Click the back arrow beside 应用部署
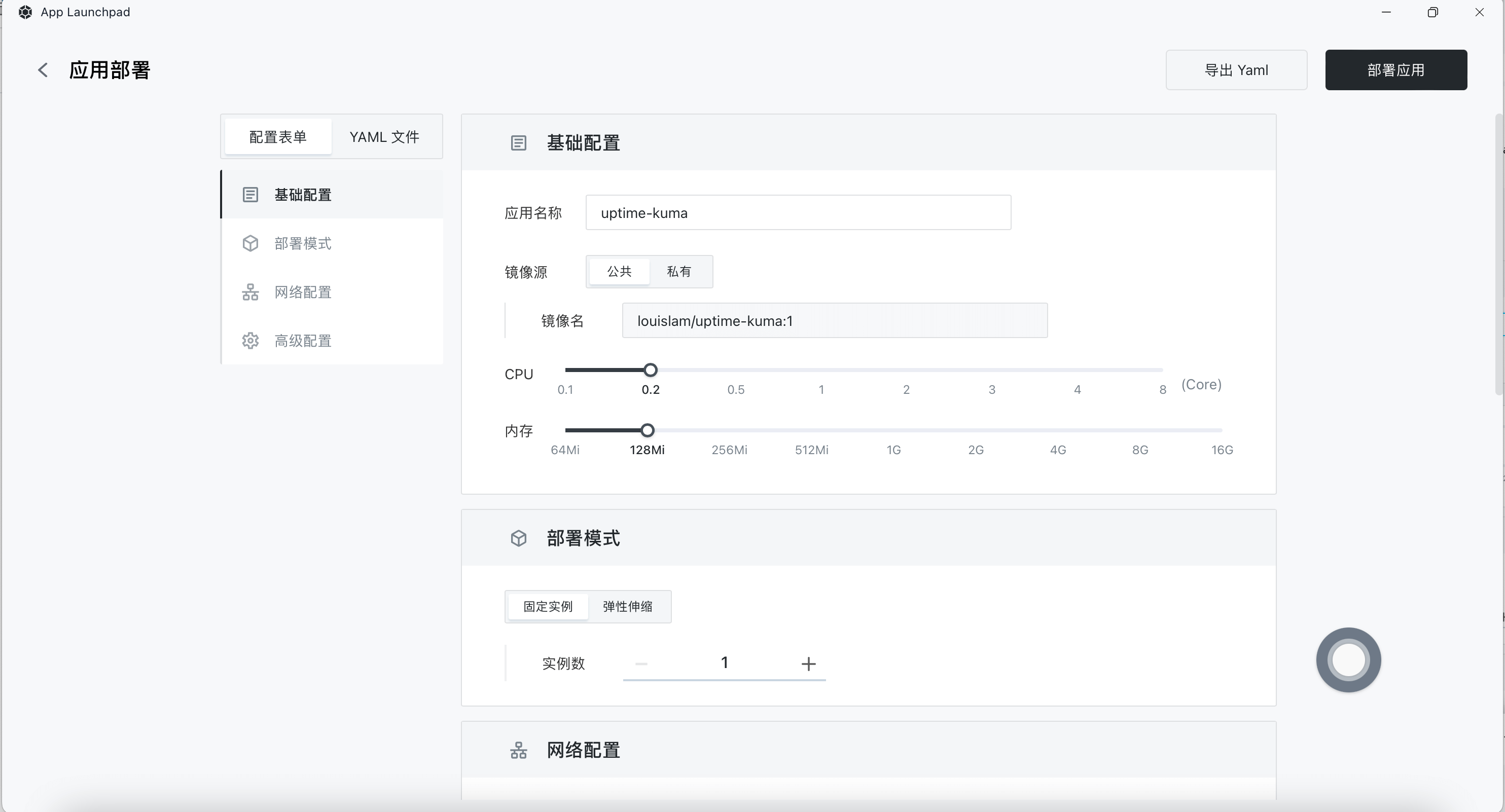Image resolution: width=1505 pixels, height=812 pixels. (x=43, y=70)
